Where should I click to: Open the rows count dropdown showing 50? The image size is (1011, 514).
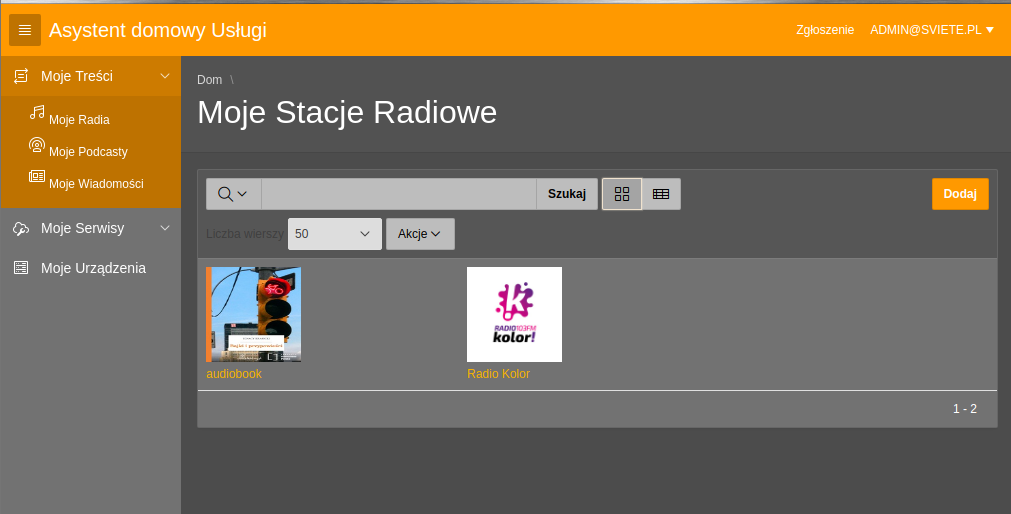[335, 234]
